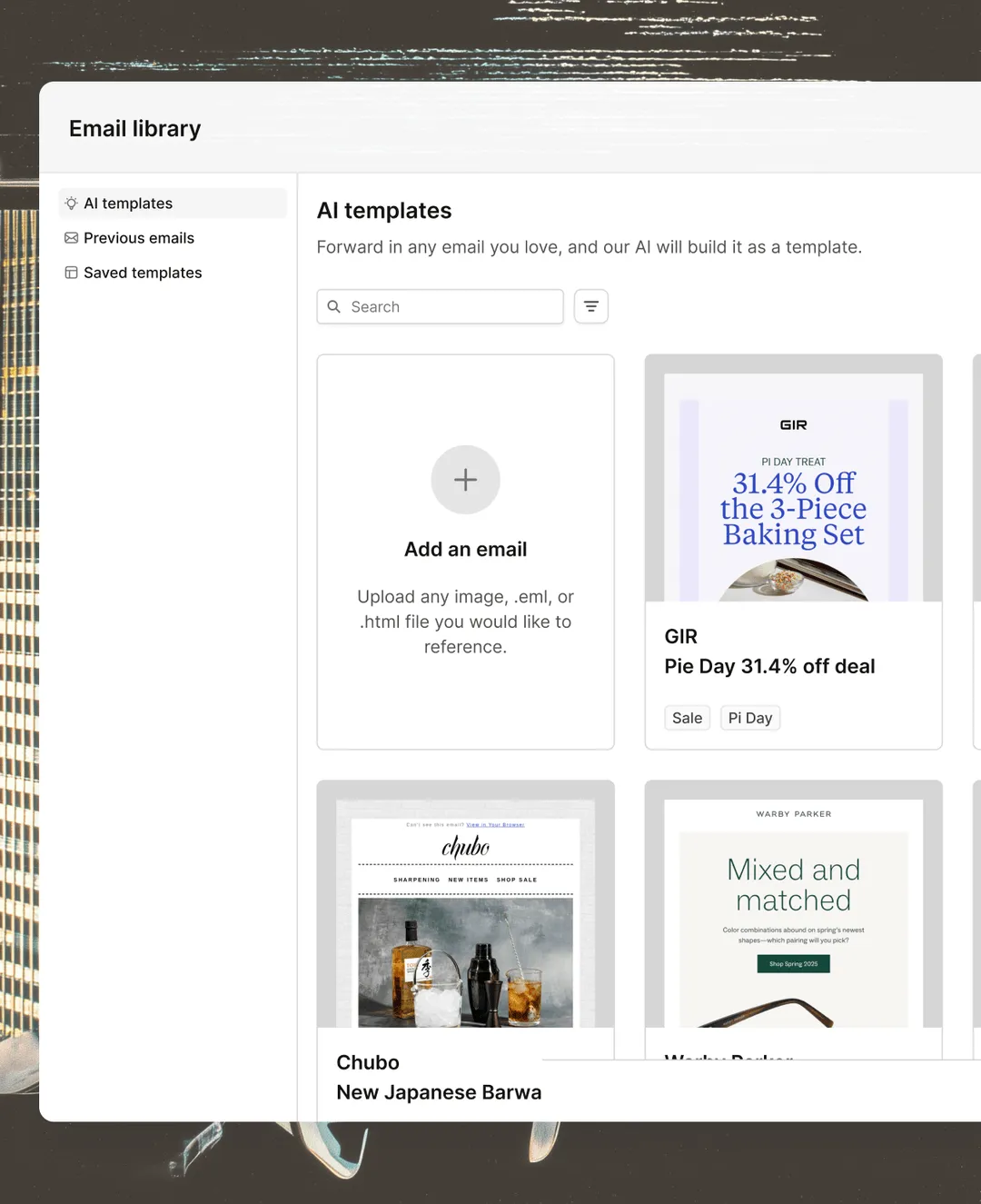Open the Chubo email thumbnail
Screen dimensions: 981x1204
point(465,904)
